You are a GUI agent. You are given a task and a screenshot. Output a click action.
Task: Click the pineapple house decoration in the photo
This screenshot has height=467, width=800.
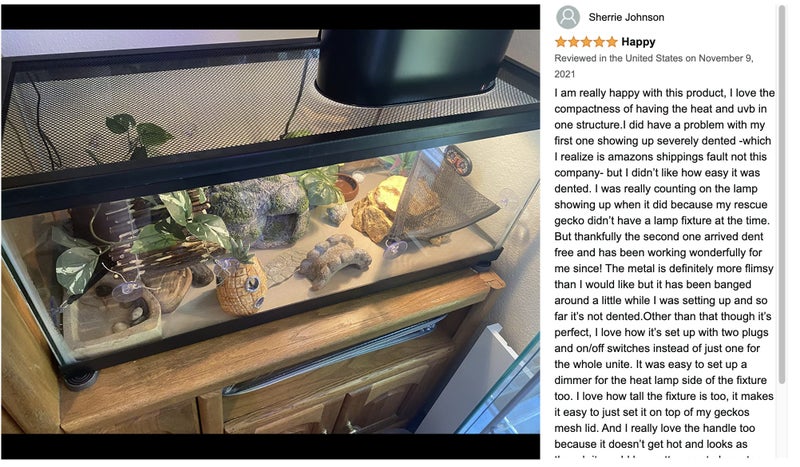[x=242, y=285]
